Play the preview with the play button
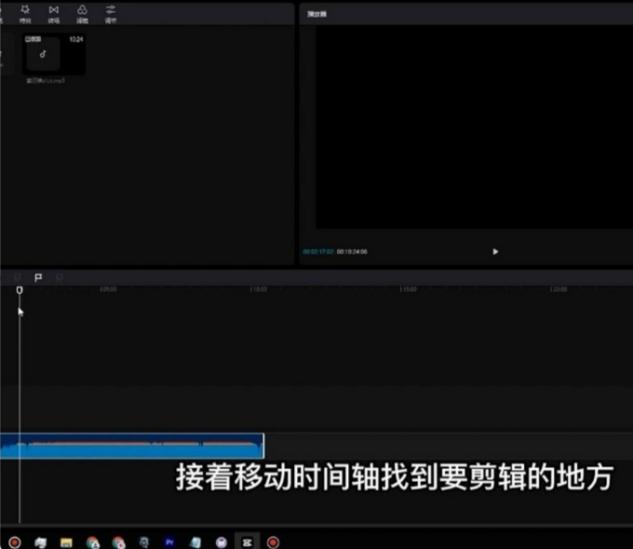 point(495,251)
